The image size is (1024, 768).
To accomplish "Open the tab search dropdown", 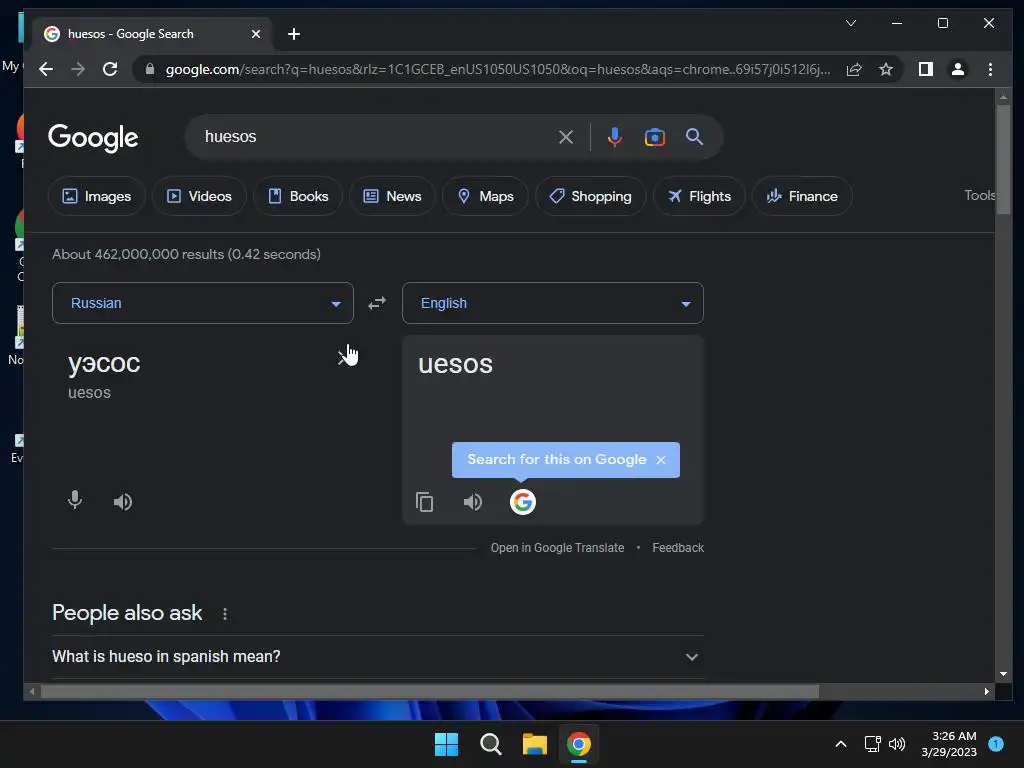I will [851, 24].
